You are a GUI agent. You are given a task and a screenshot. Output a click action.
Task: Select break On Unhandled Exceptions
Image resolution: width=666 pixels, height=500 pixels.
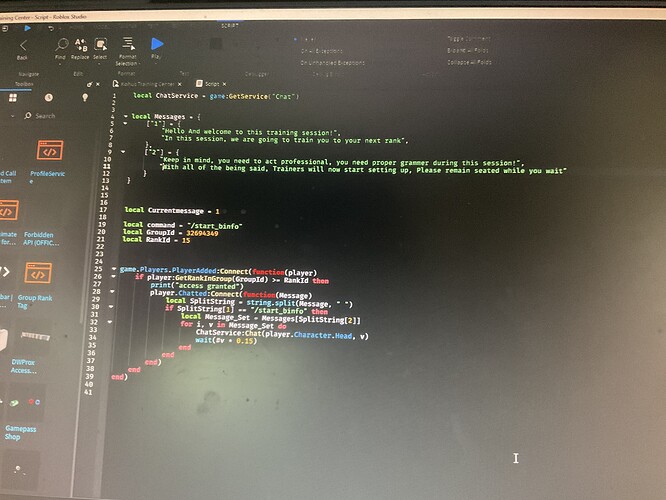click(x=333, y=63)
